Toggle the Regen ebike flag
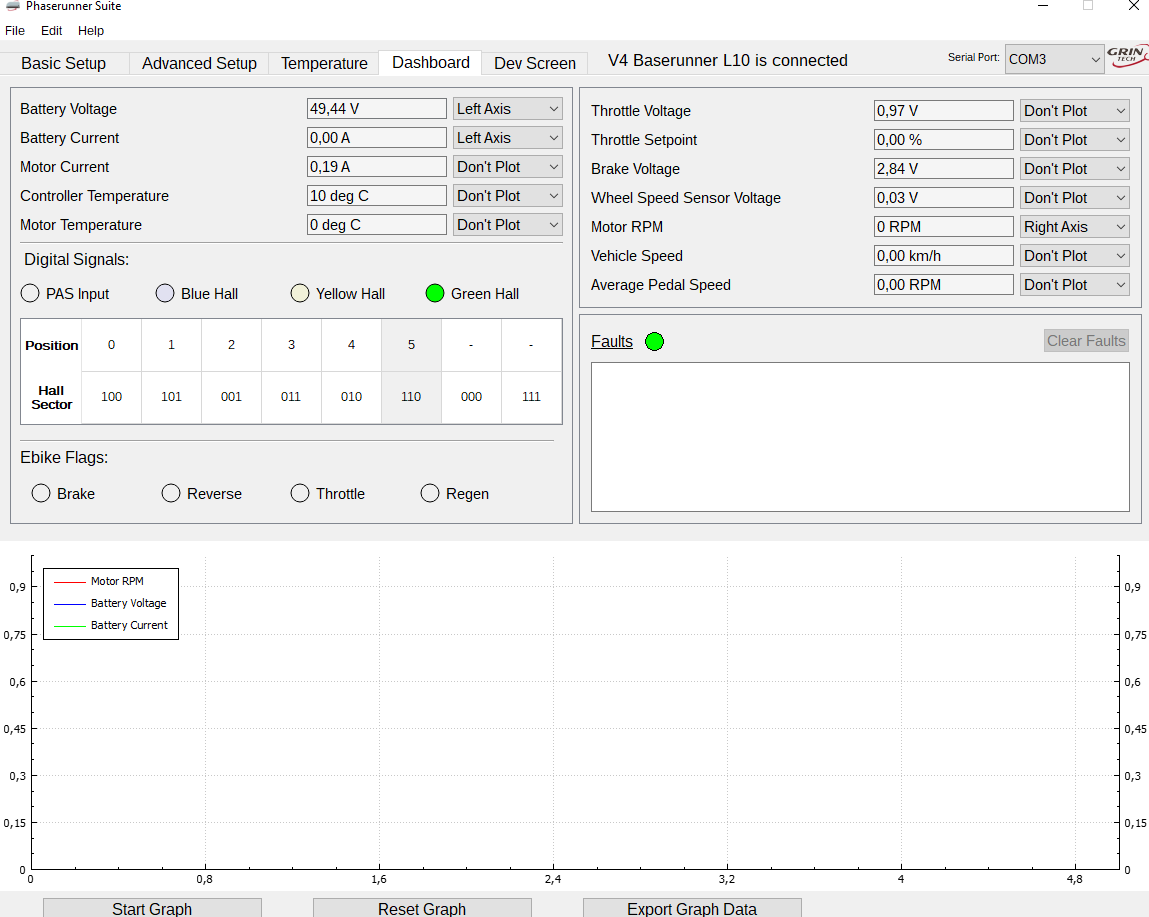 click(x=430, y=493)
